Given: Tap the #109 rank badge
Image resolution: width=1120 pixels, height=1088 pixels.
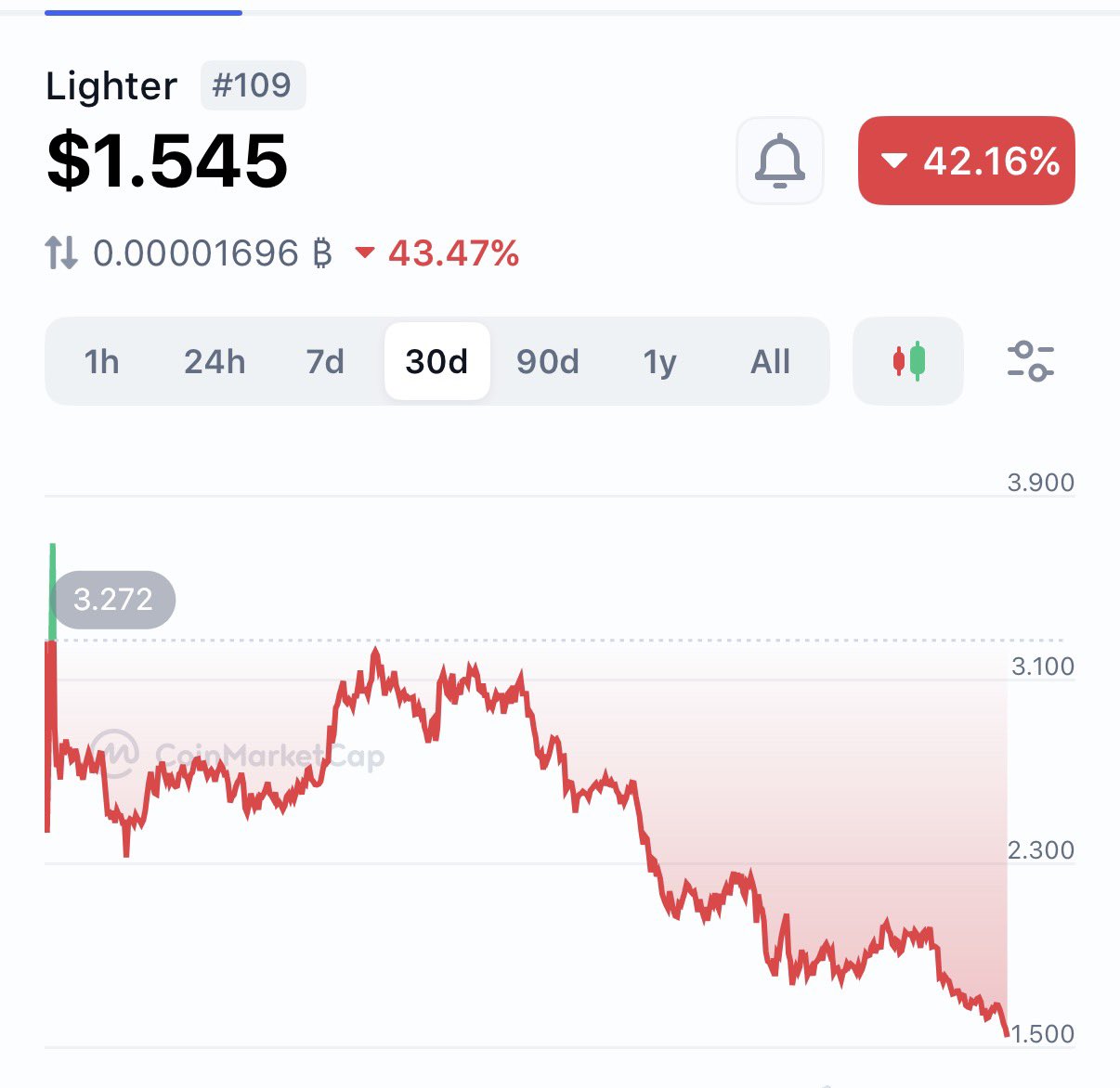Looking at the screenshot, I should pyautogui.click(x=253, y=85).
